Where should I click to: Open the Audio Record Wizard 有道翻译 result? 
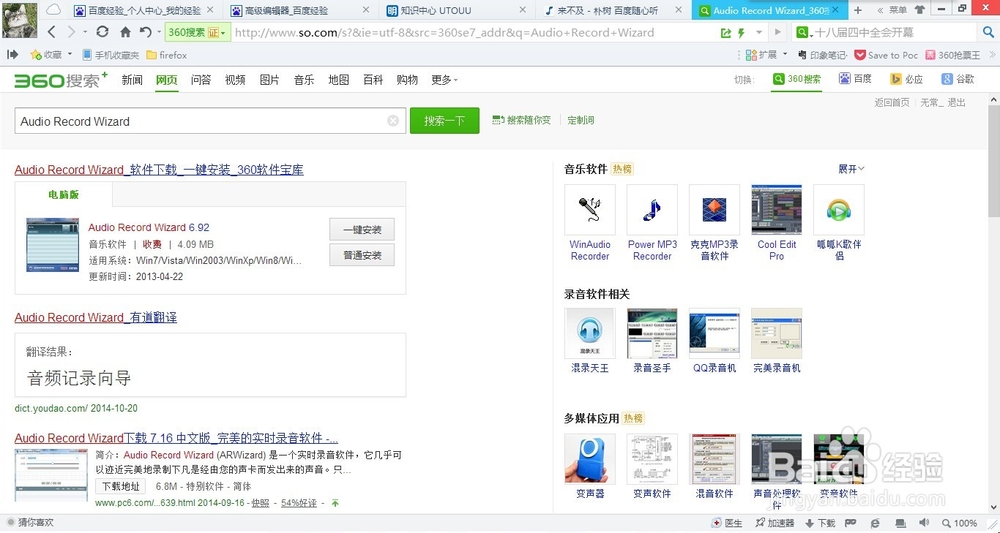pos(96,318)
